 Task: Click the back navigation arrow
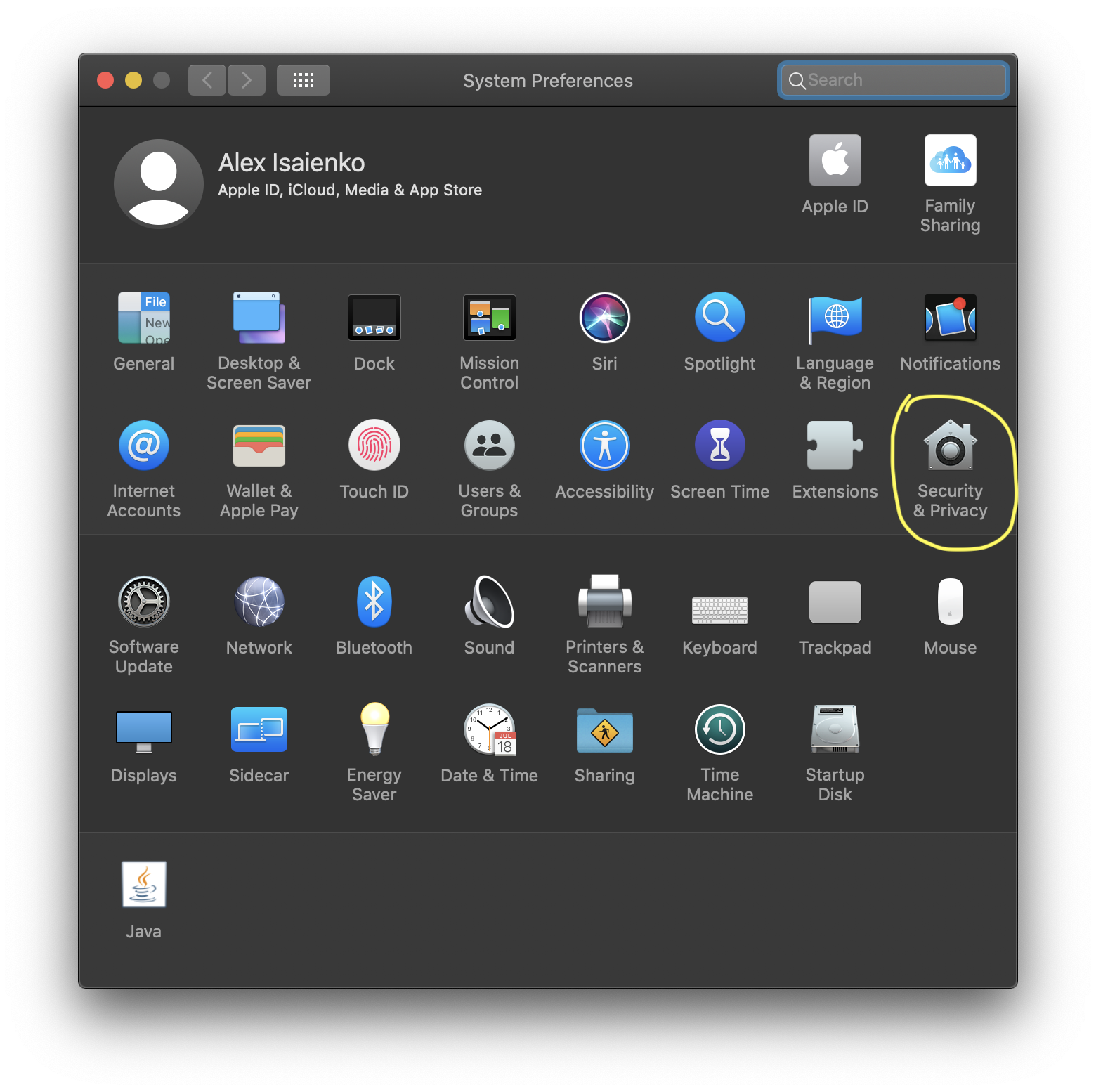(207, 80)
